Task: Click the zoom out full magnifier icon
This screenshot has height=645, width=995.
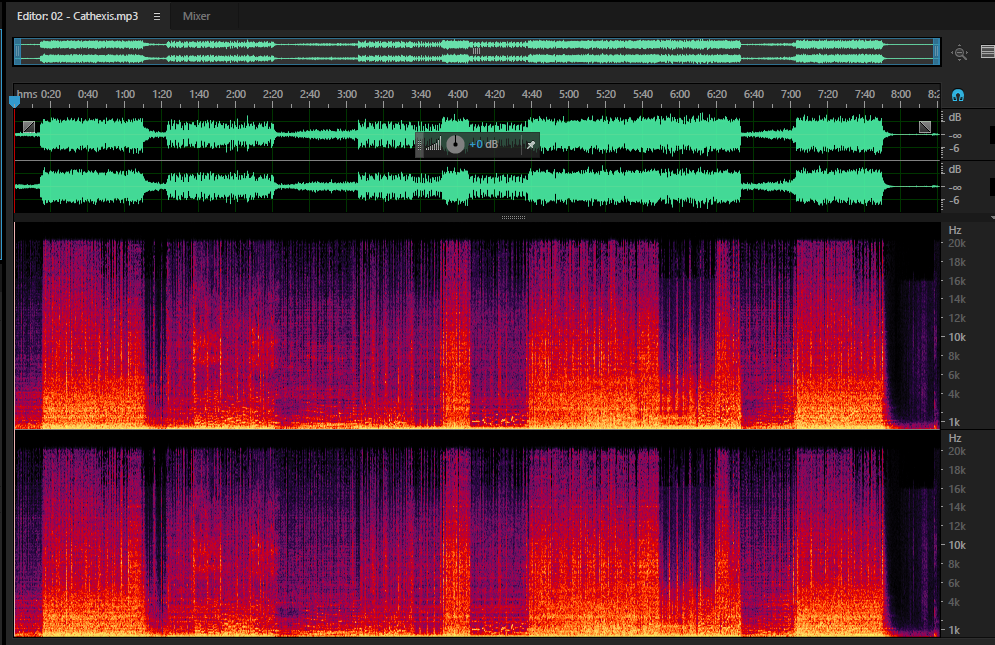Action: [959, 53]
